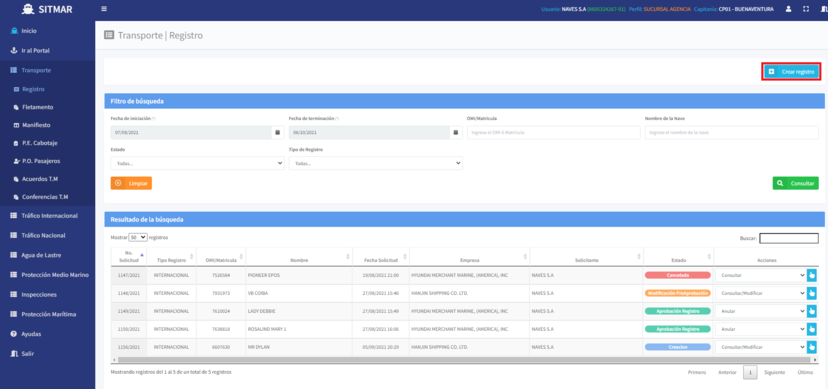
Task: Click the orange Limpiar button
Action: [131, 183]
